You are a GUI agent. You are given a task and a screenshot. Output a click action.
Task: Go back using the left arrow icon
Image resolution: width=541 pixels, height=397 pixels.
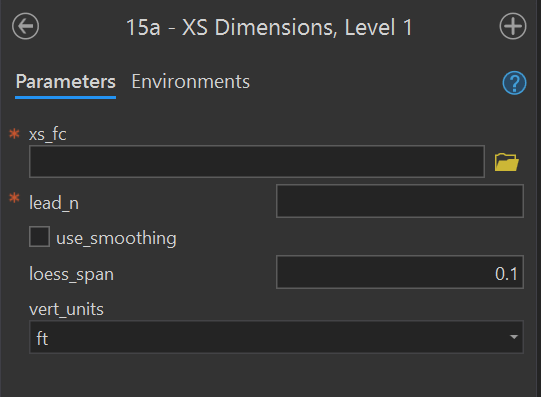26,26
